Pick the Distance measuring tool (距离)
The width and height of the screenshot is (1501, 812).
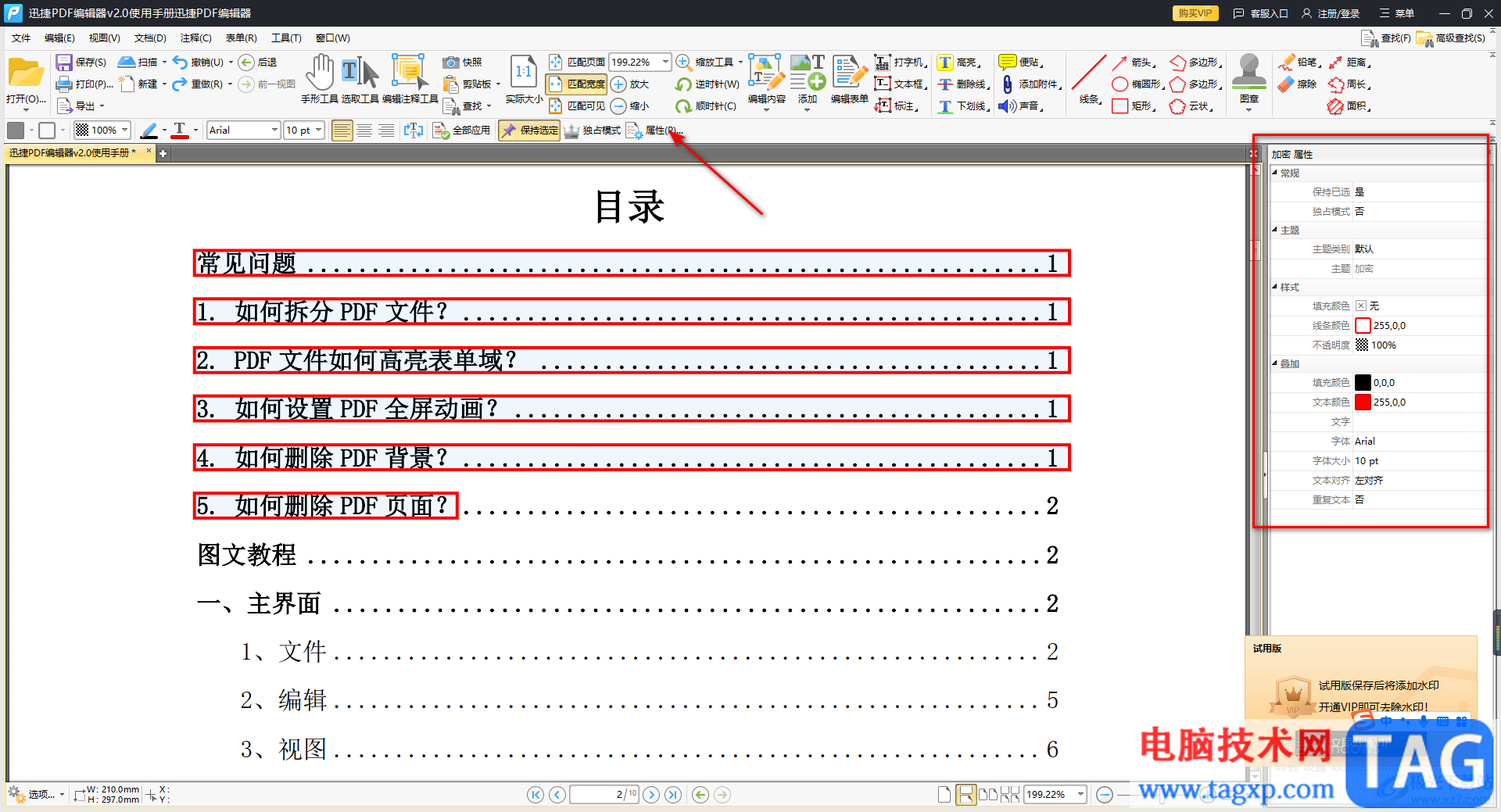coord(1349,63)
